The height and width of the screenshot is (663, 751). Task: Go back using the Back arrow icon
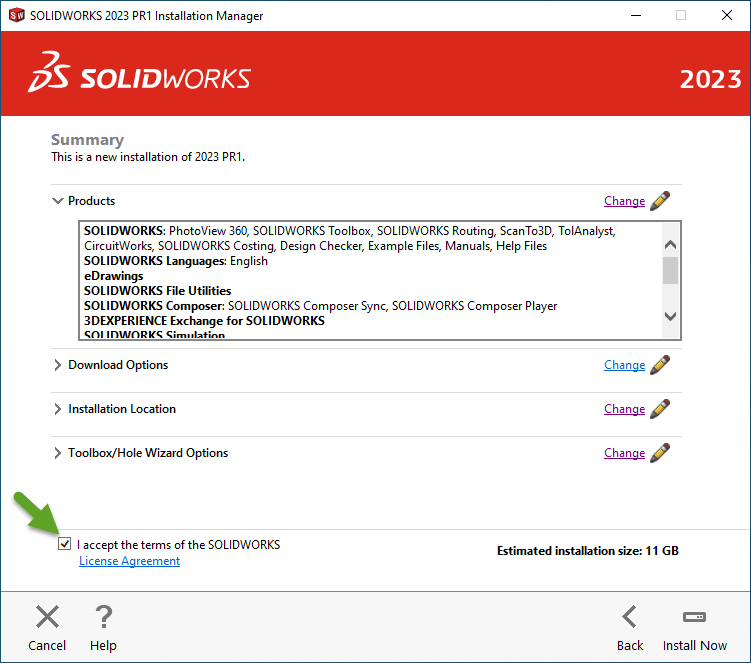coord(630,617)
